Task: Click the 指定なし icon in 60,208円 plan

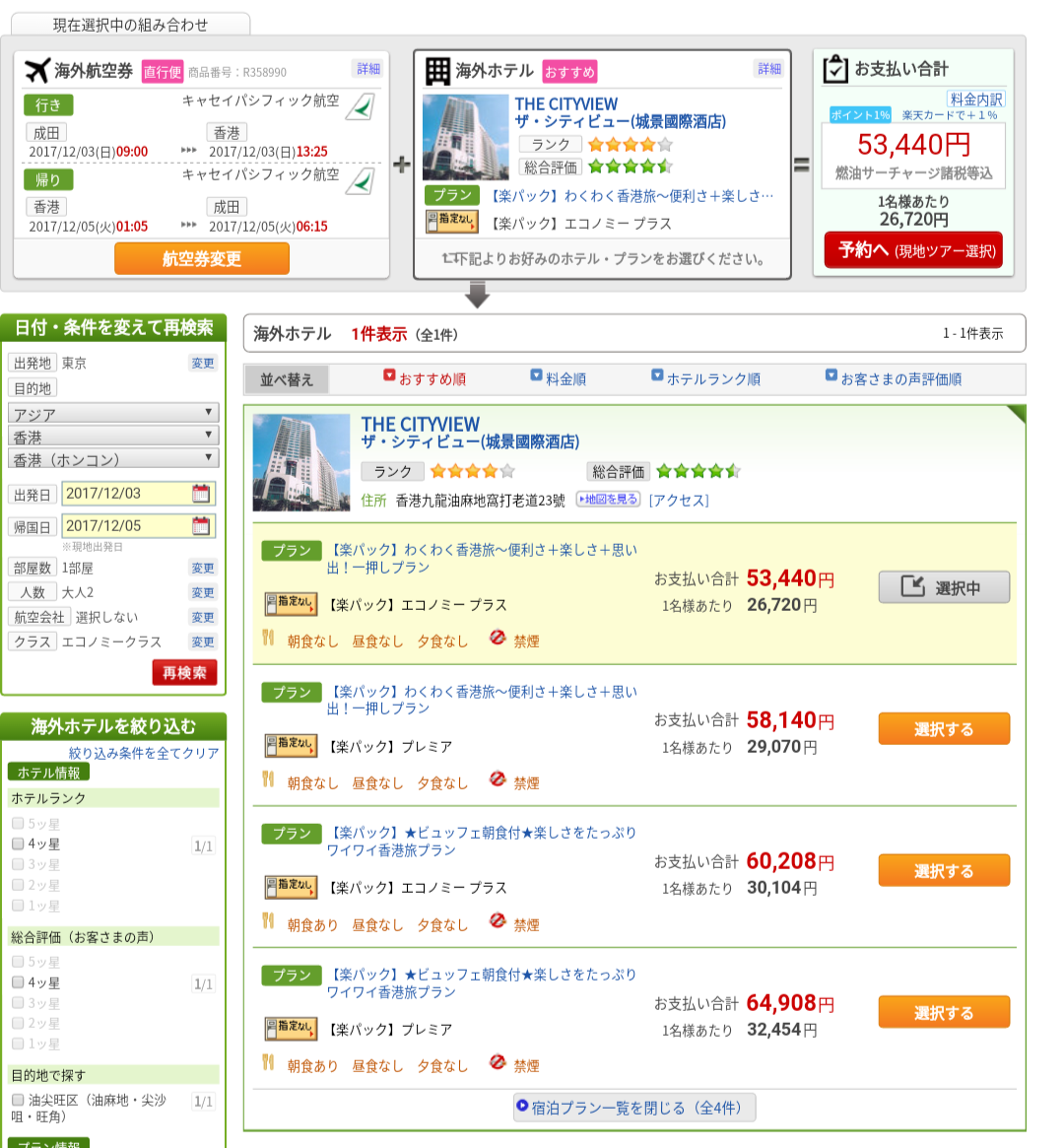Action: tap(291, 887)
